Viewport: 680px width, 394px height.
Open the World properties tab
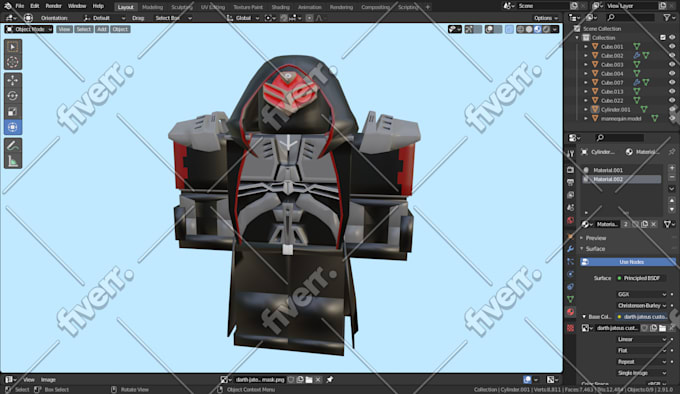coord(570,221)
